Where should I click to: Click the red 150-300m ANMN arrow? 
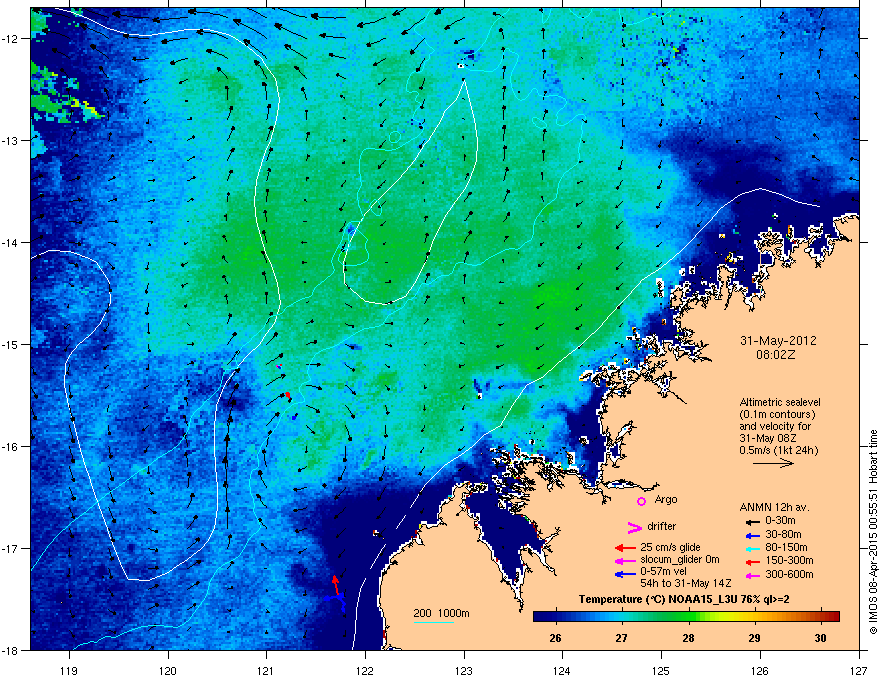[752, 562]
